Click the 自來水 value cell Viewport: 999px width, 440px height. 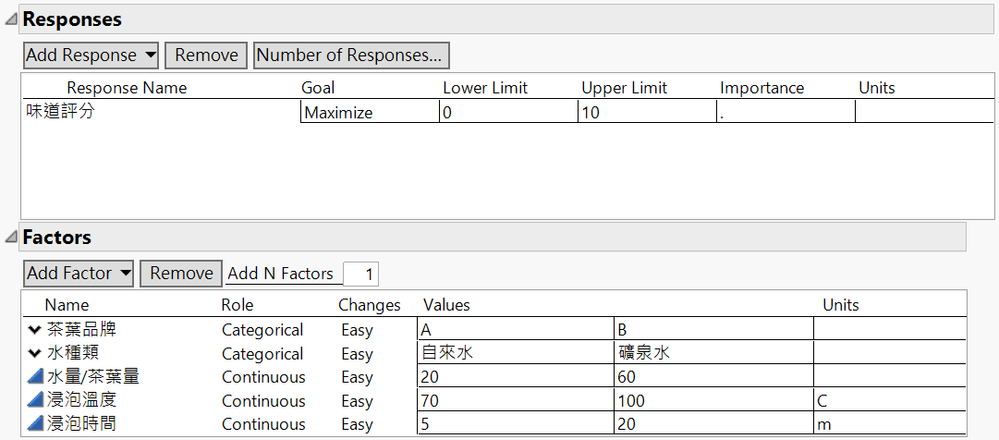pyautogui.click(x=514, y=354)
